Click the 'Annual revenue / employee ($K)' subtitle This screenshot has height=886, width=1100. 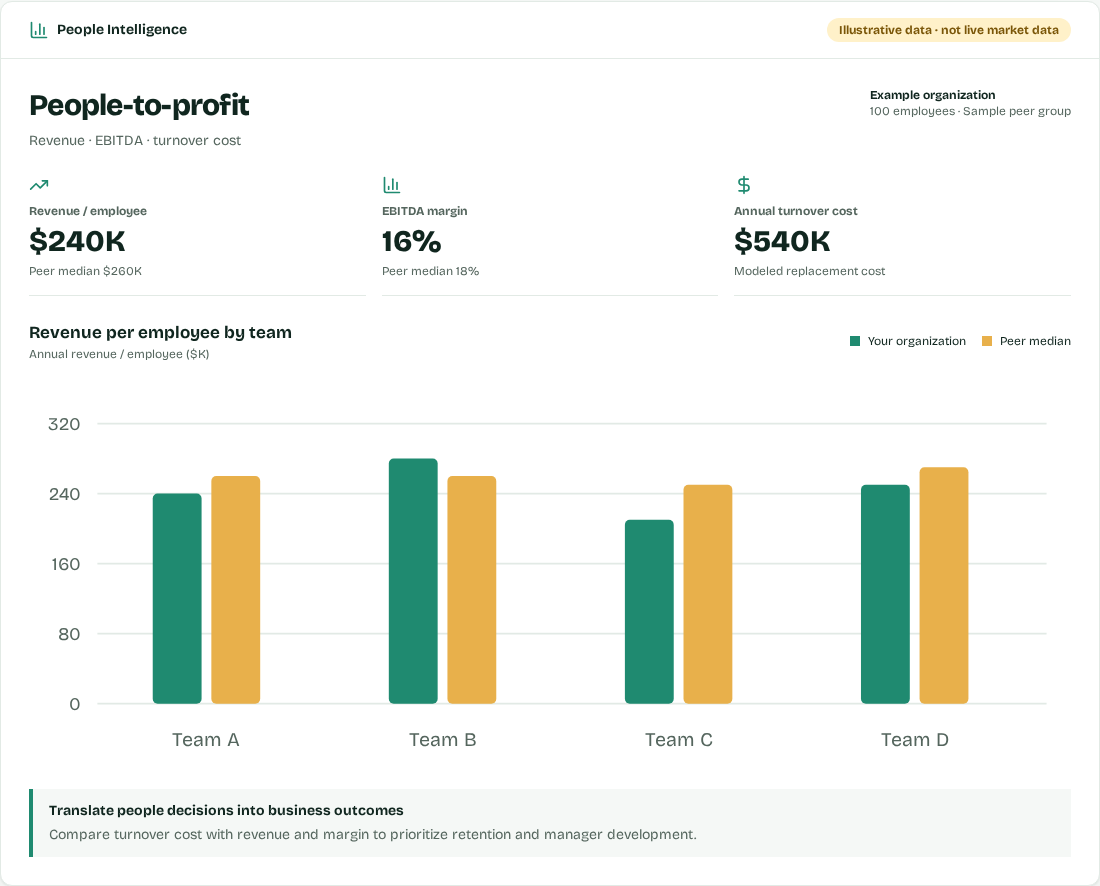click(119, 354)
